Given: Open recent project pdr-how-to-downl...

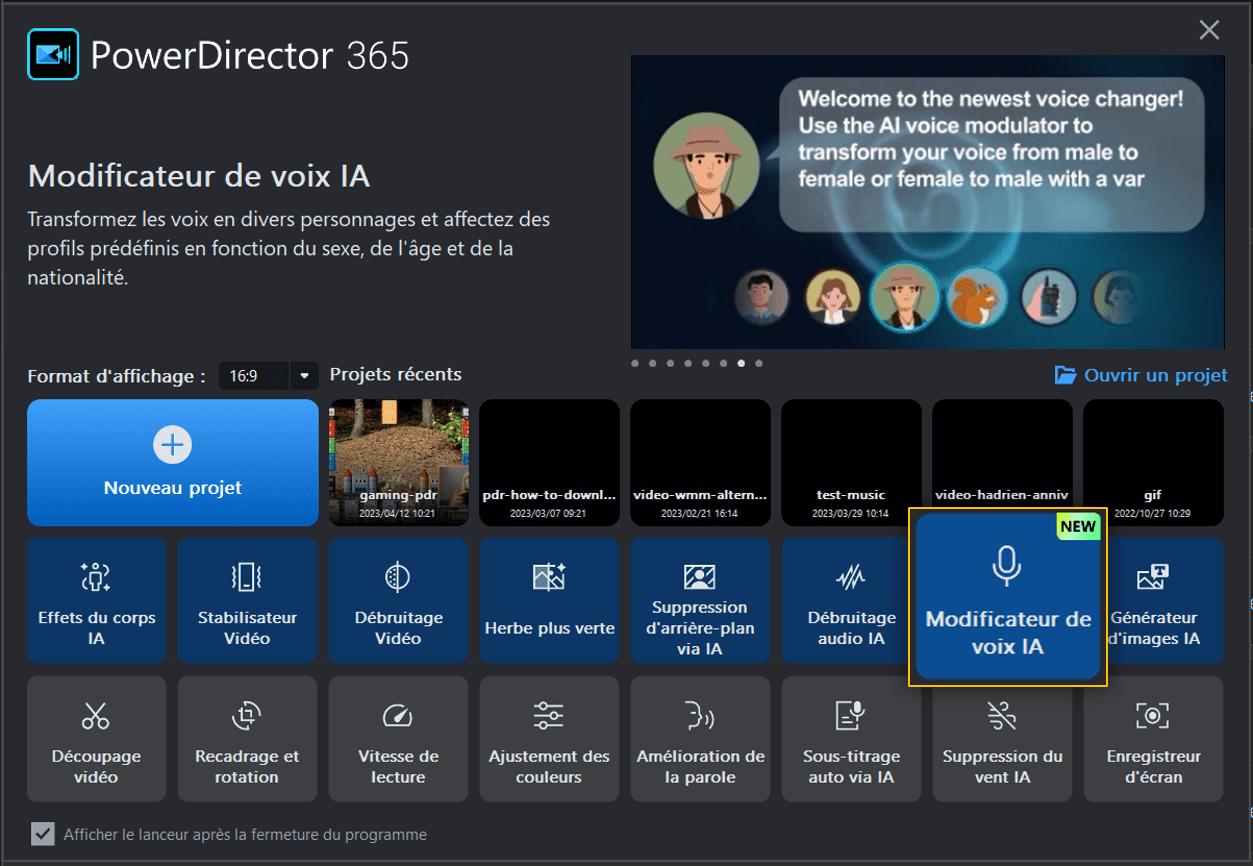Looking at the screenshot, I should (549, 463).
